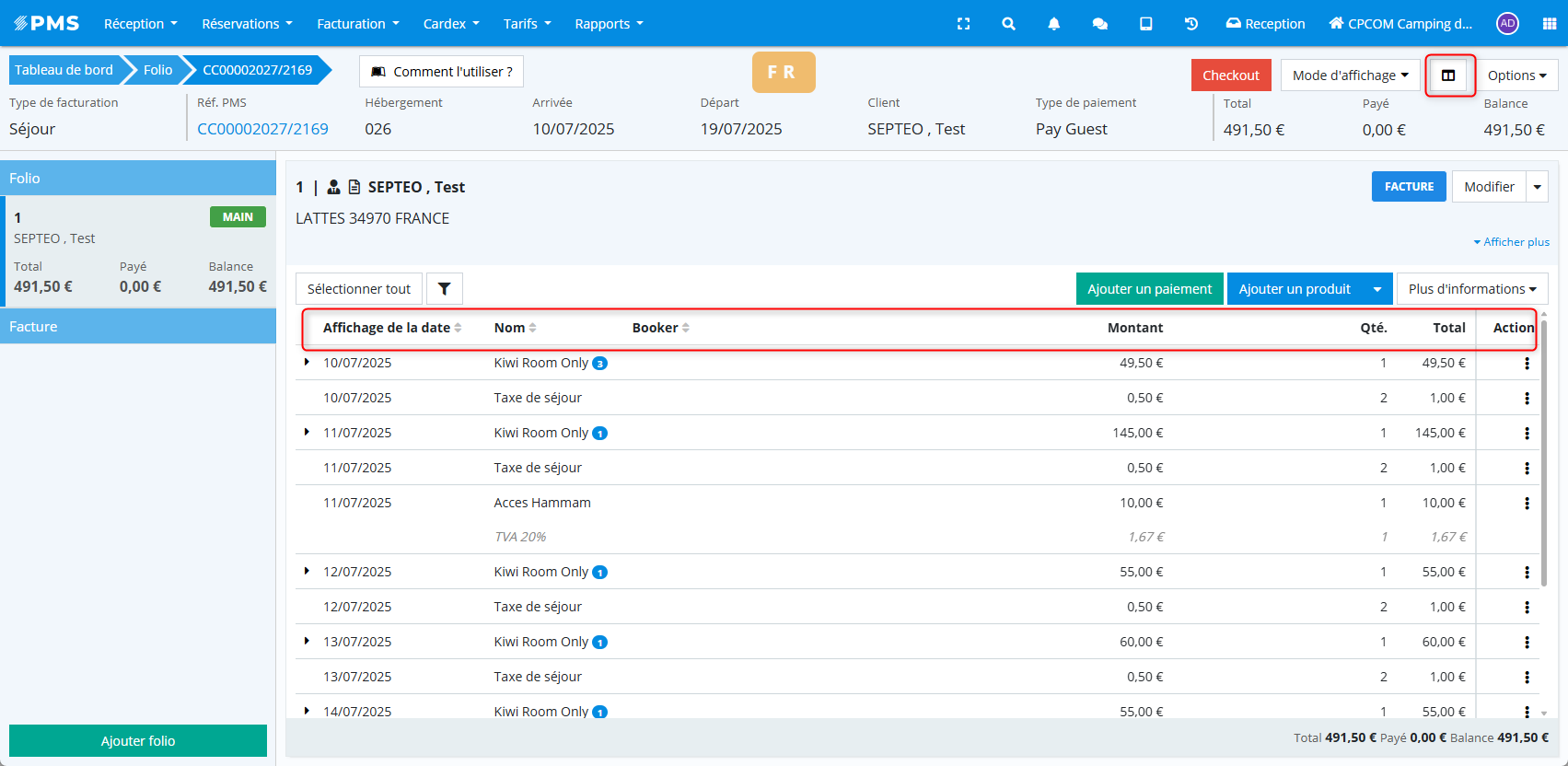Expand the 10/07/2025 Kiwi Room Only row
Screen dimensions: 1568x766
[307, 363]
